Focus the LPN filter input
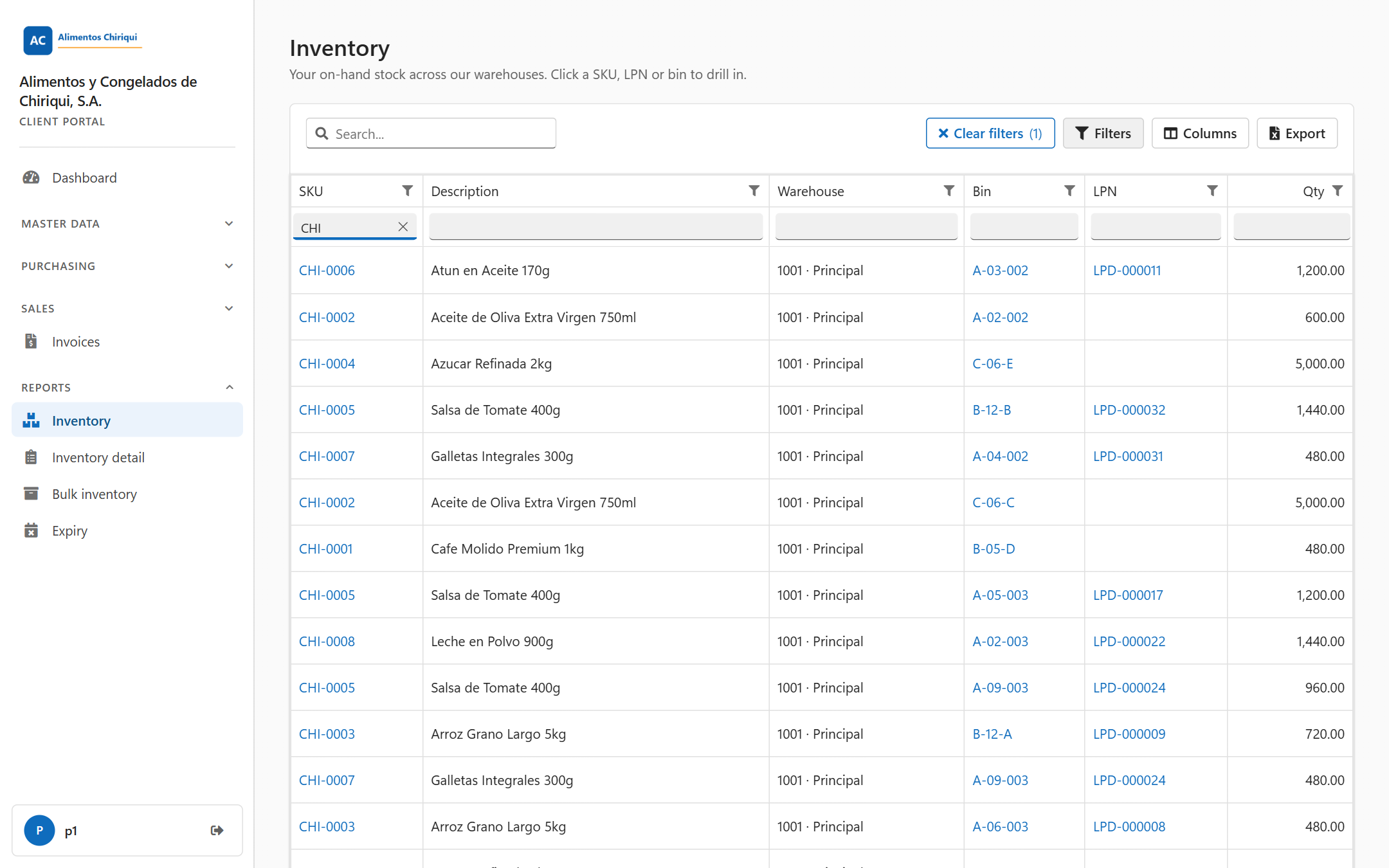The width and height of the screenshot is (1389, 868). 1156,227
